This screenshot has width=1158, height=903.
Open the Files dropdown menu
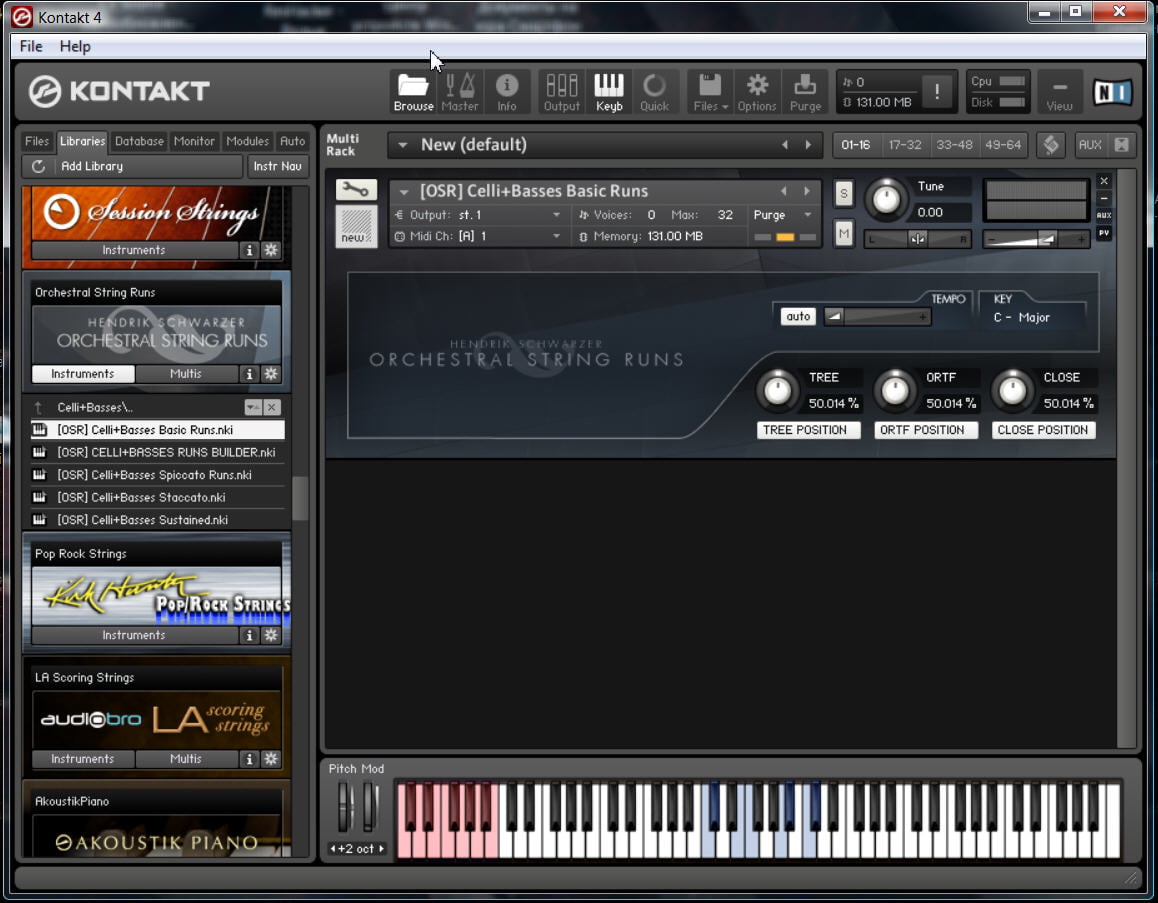tap(710, 91)
